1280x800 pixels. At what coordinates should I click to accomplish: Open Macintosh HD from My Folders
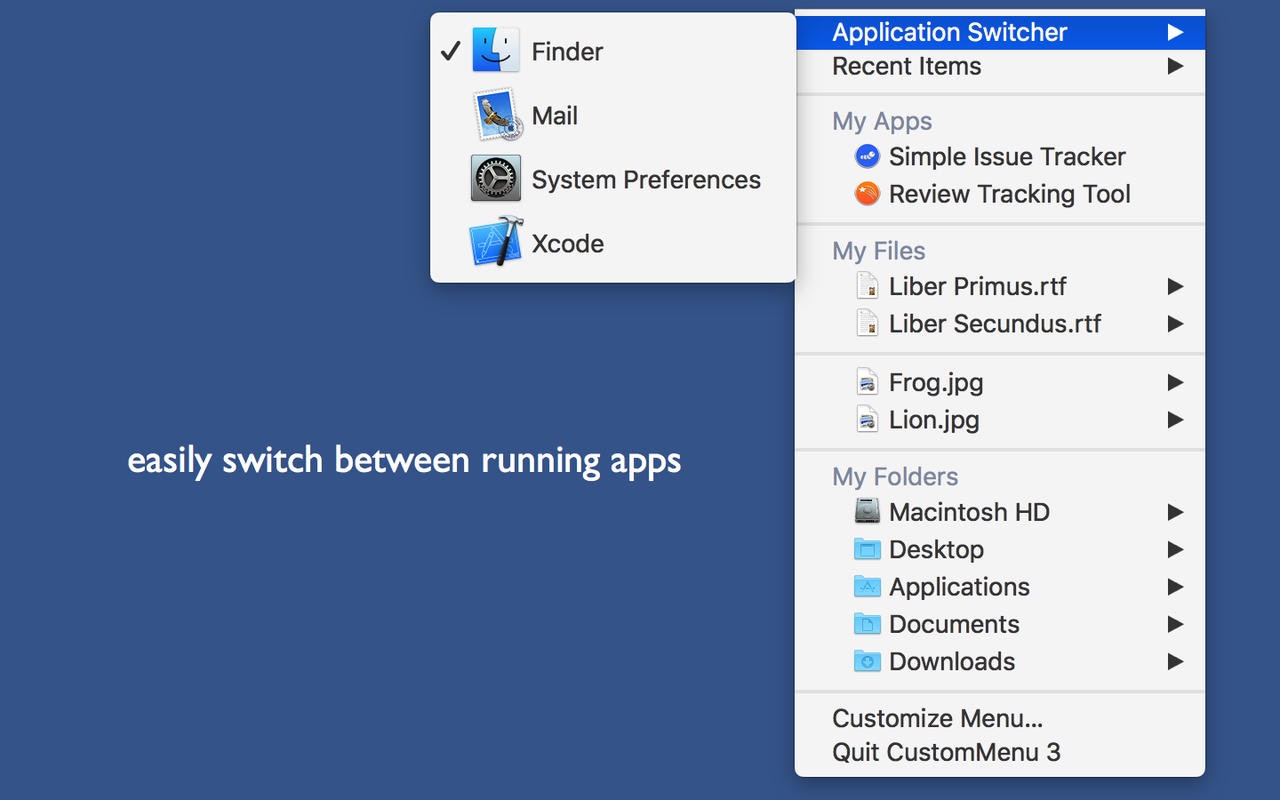1000,512
